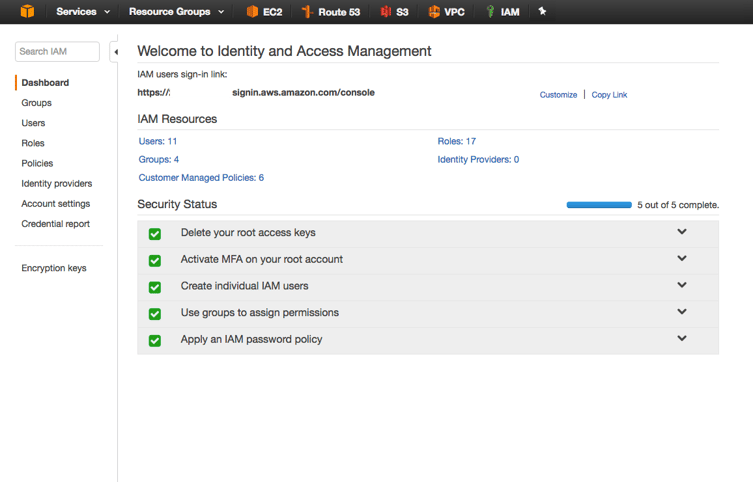Open Groups in the sidebar
Viewport: 753px width, 482px height.
tap(36, 103)
